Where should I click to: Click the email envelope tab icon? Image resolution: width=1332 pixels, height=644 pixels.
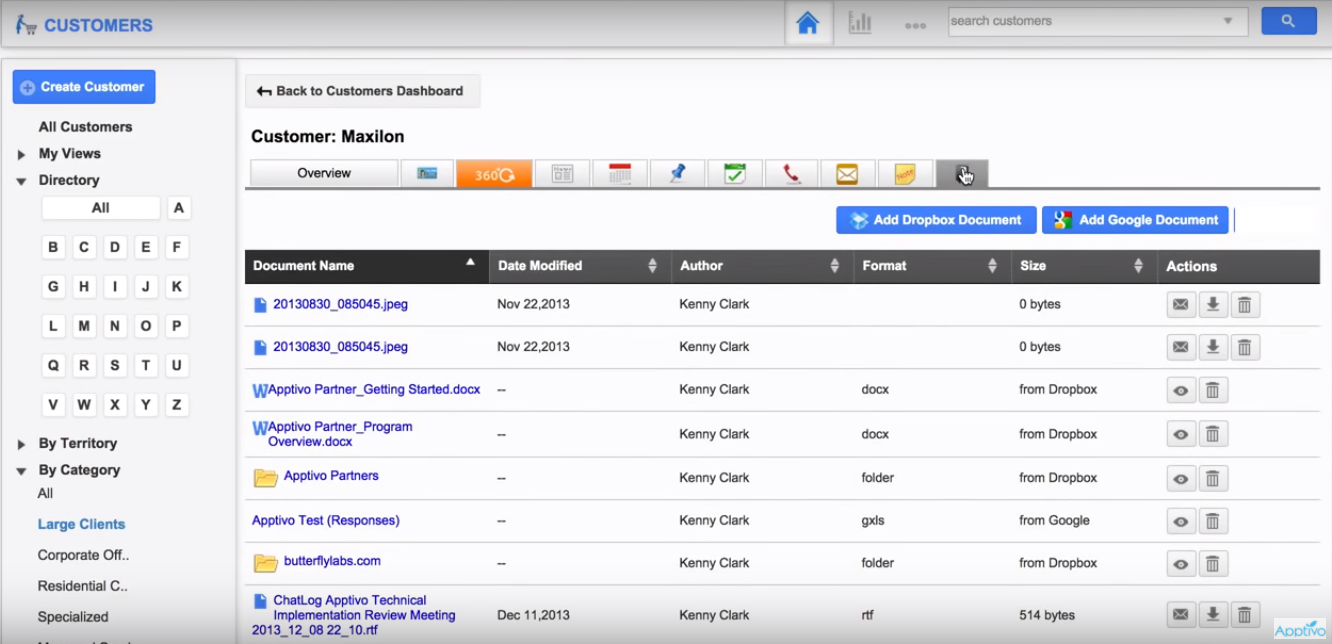point(847,173)
